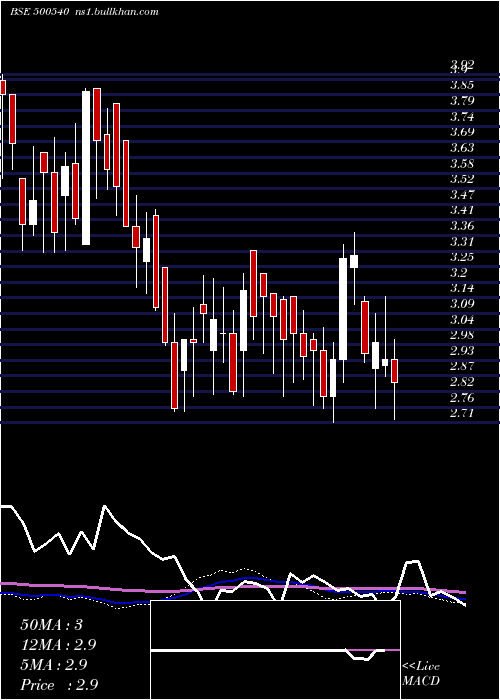
Task: Click the 3.74 price level label
Action: [x=462, y=117]
